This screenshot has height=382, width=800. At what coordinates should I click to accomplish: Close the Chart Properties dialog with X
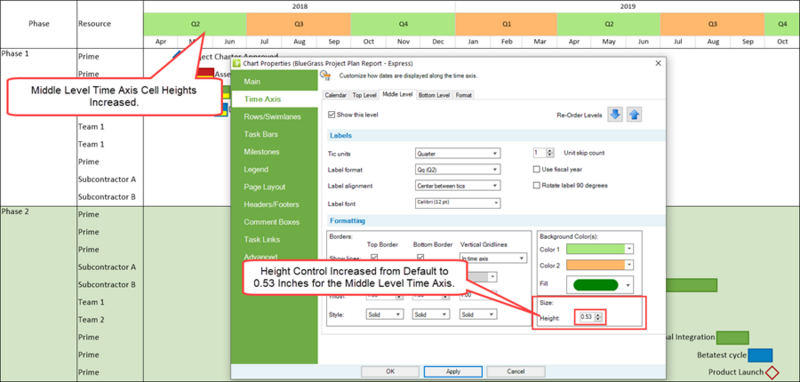pos(658,63)
